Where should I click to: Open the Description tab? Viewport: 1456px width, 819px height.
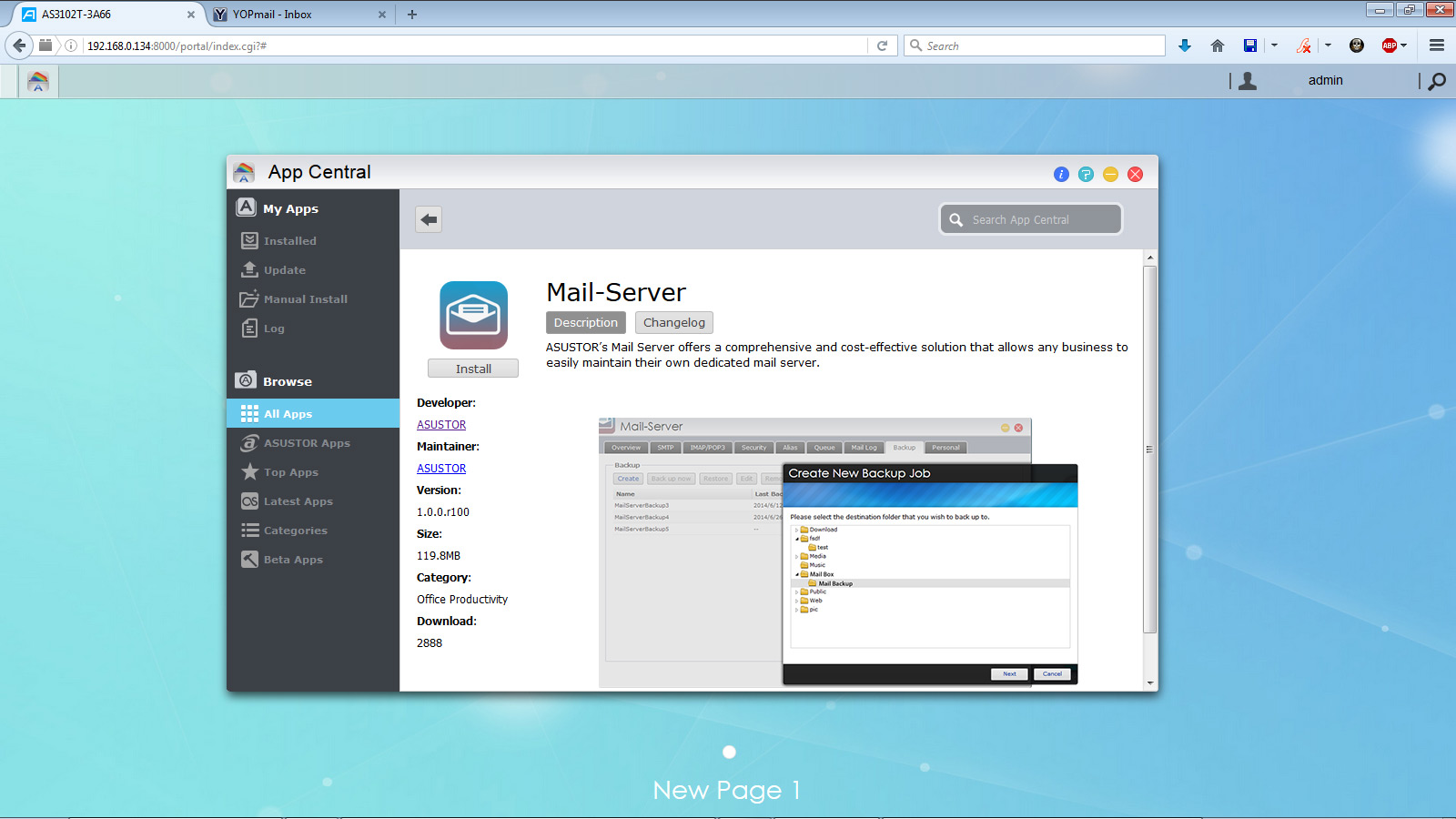[x=586, y=323]
